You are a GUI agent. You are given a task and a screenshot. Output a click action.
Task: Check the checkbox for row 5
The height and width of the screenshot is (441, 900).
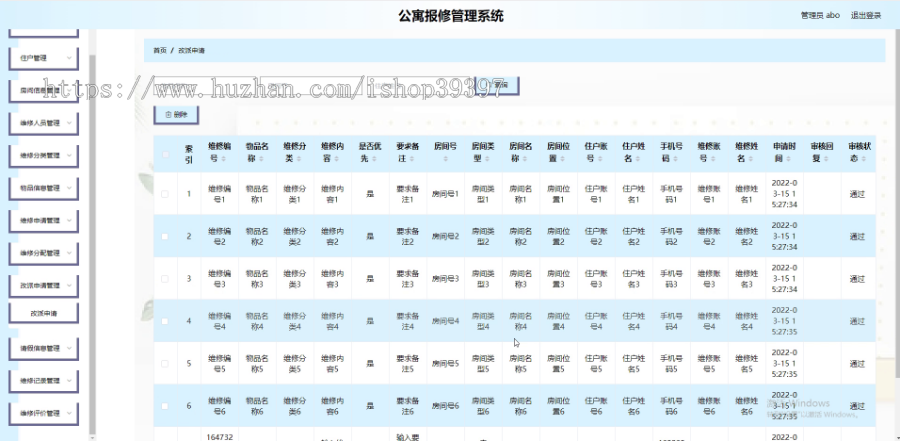pyautogui.click(x=165, y=363)
